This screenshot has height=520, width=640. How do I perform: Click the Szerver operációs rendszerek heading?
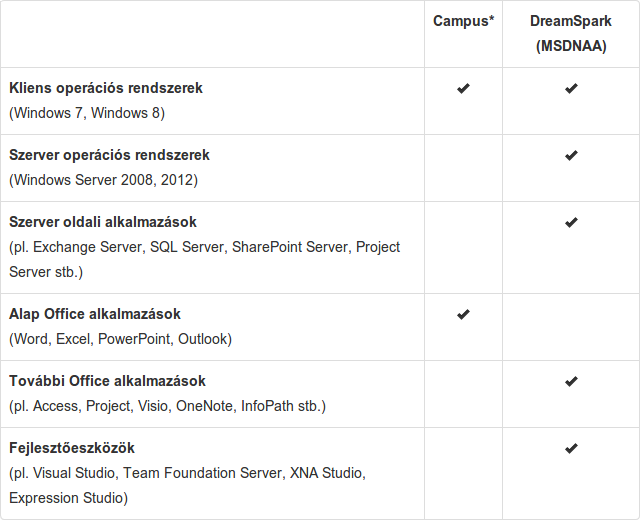coord(109,155)
